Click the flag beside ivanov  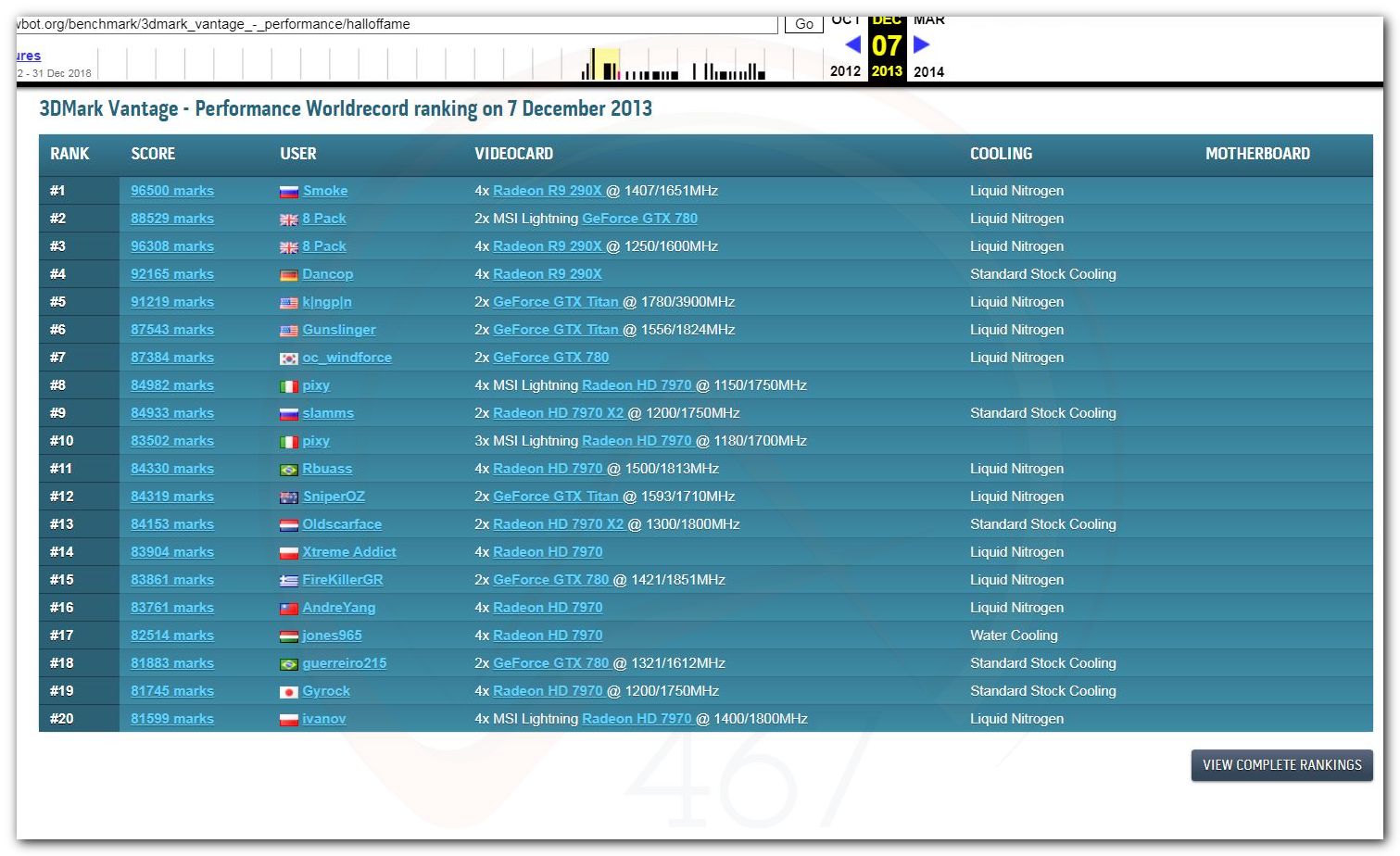click(289, 720)
